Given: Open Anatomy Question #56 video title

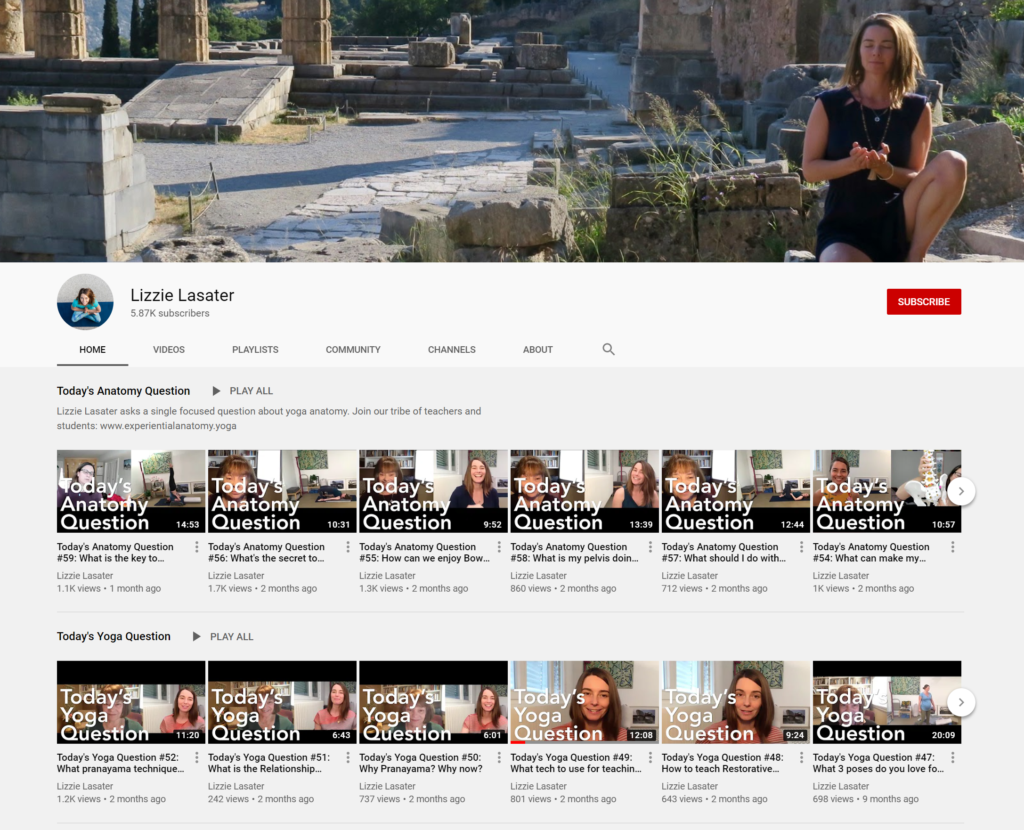Looking at the screenshot, I should click(x=266, y=552).
